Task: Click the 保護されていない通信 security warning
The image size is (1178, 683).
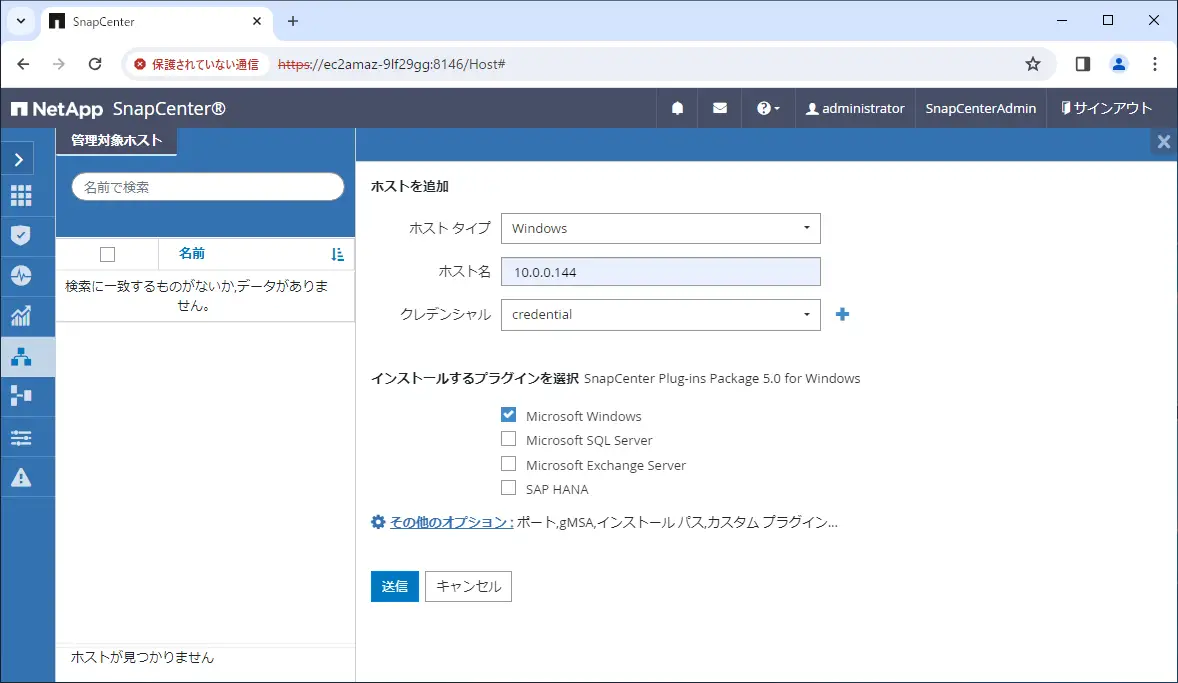Action: [x=196, y=65]
